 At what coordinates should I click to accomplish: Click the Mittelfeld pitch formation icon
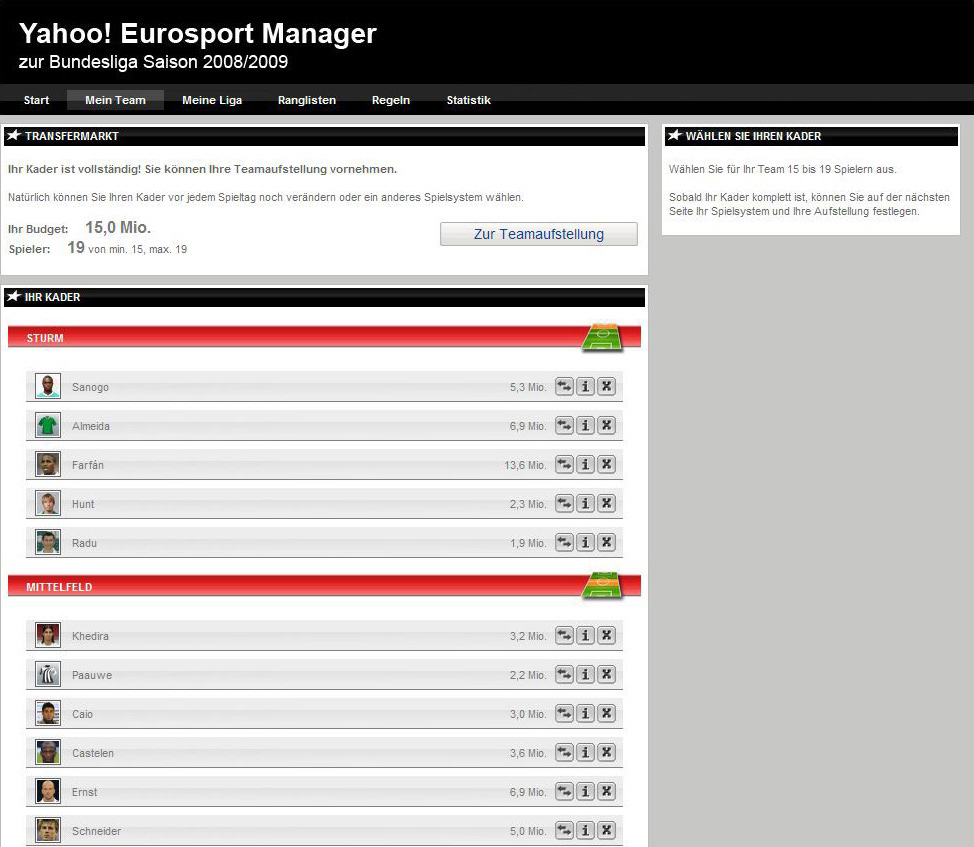point(602,586)
